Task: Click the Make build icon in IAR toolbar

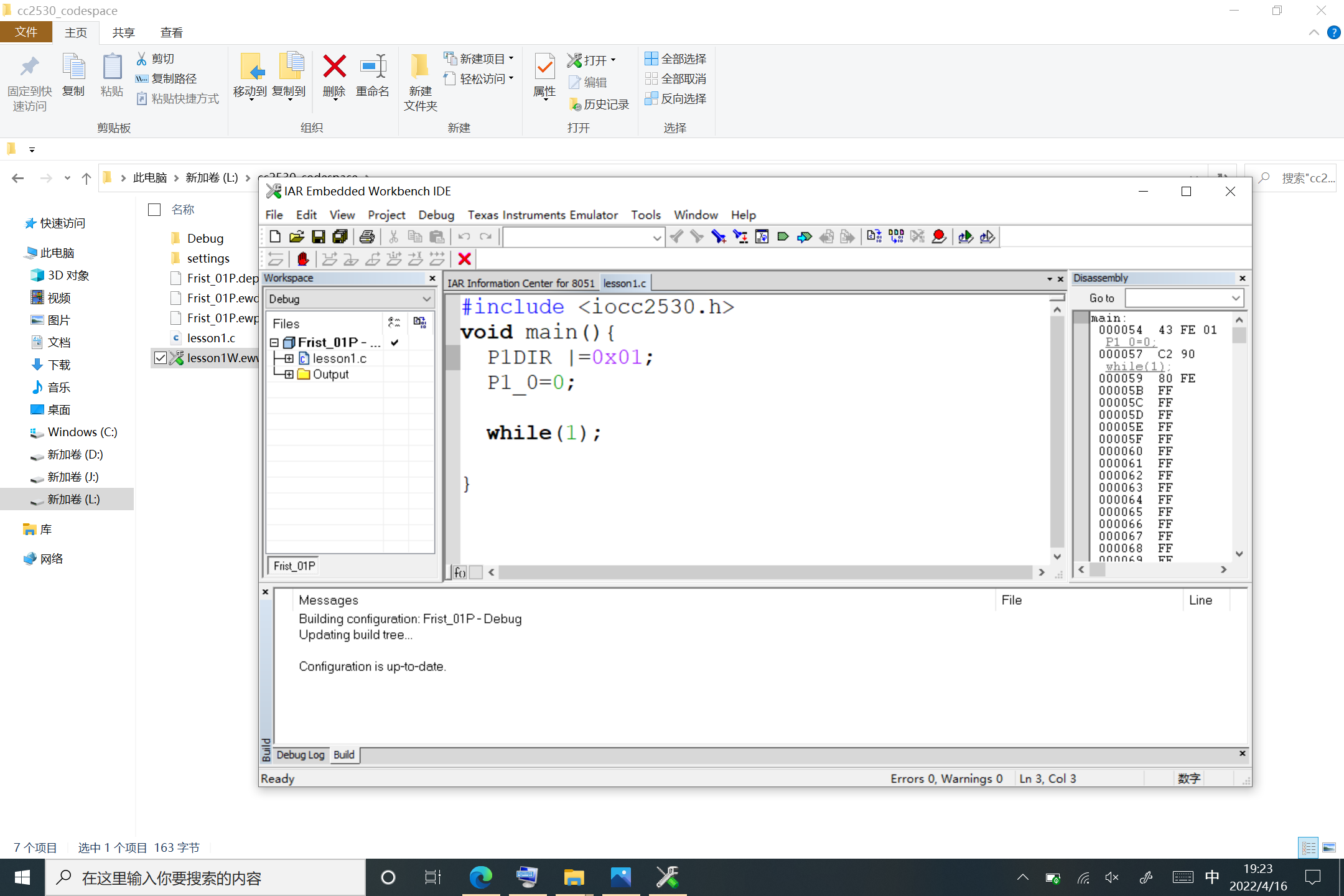Action: pyautogui.click(x=896, y=236)
